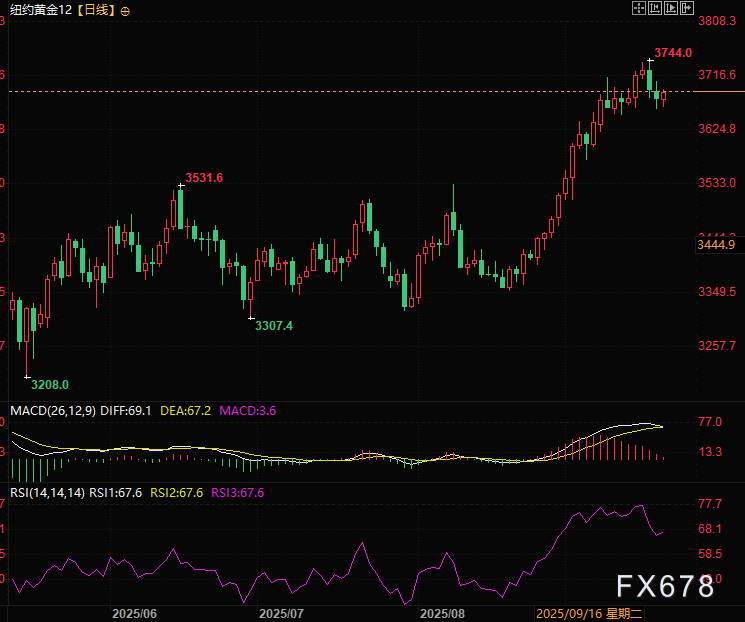Click the exit arrow icon at top right

[x=686, y=8]
